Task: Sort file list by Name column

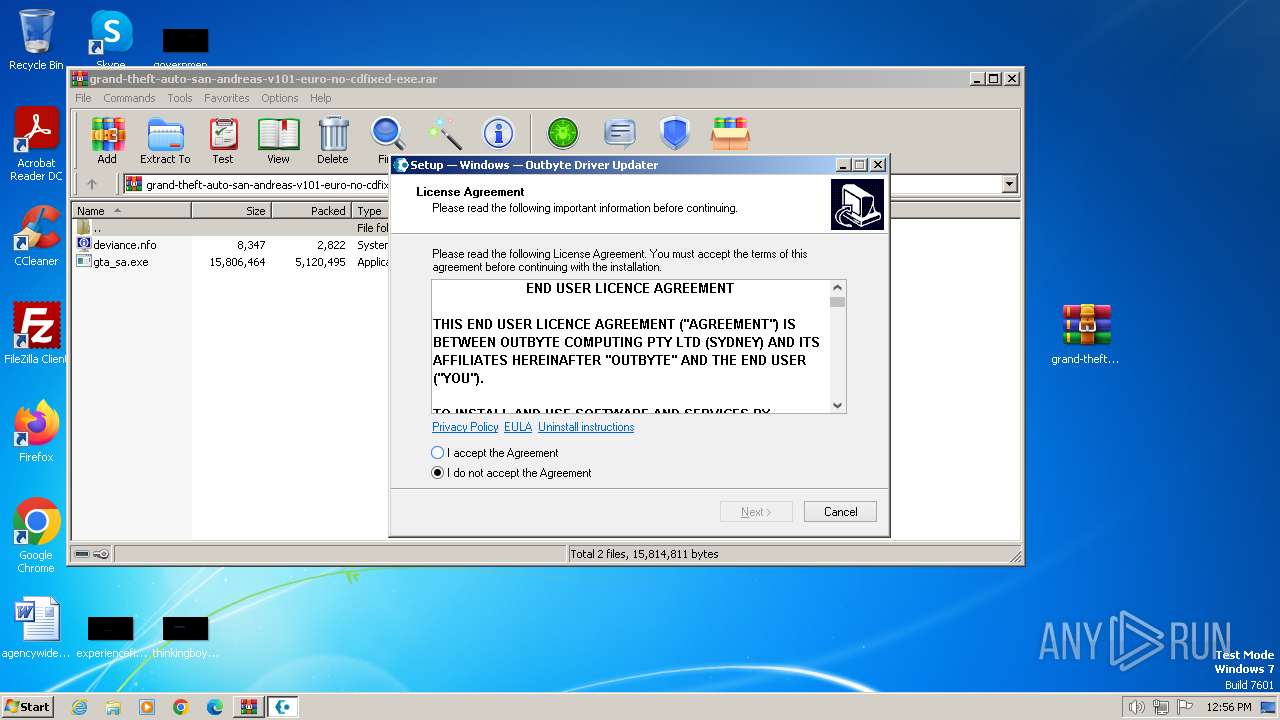Action: [132, 211]
